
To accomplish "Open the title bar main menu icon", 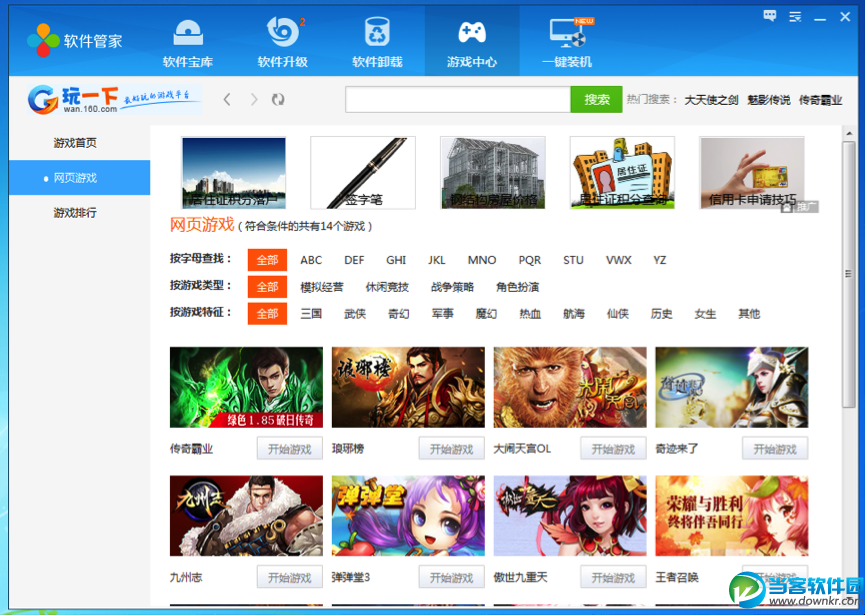I will pos(795,17).
